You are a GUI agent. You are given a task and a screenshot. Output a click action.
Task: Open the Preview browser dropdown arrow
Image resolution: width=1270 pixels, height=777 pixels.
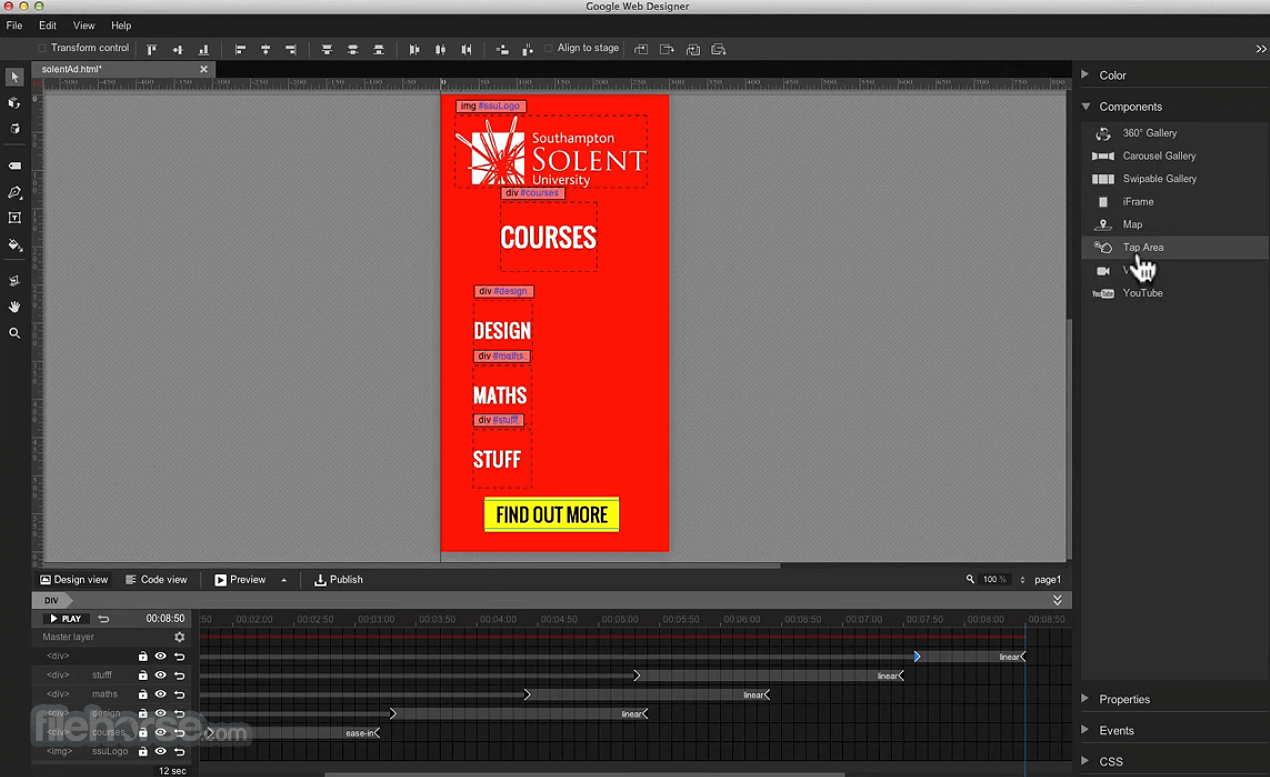tap(284, 580)
